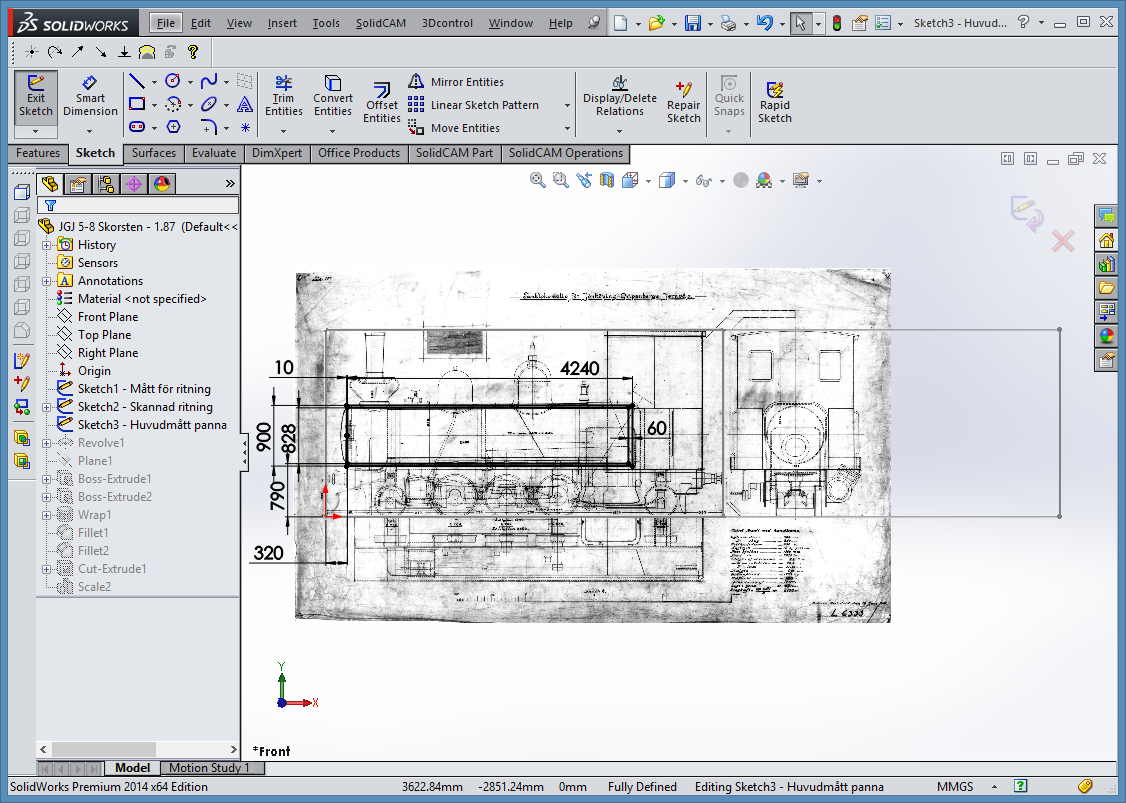
Task: Open the SolidCAM menu
Action: (x=381, y=23)
